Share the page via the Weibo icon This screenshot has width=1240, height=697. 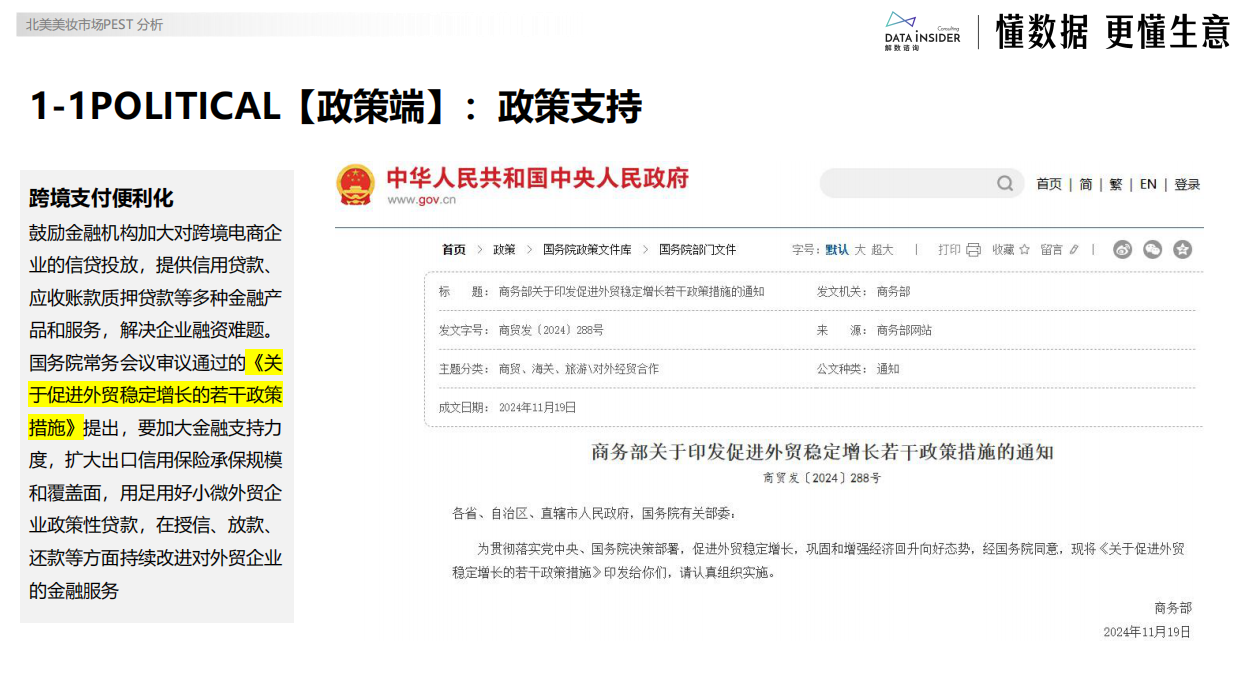[1122, 250]
